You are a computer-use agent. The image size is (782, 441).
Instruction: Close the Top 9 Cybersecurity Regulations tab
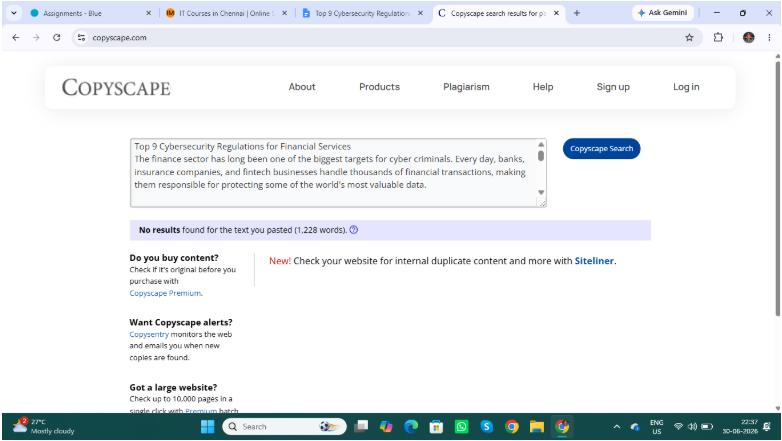(x=420, y=13)
